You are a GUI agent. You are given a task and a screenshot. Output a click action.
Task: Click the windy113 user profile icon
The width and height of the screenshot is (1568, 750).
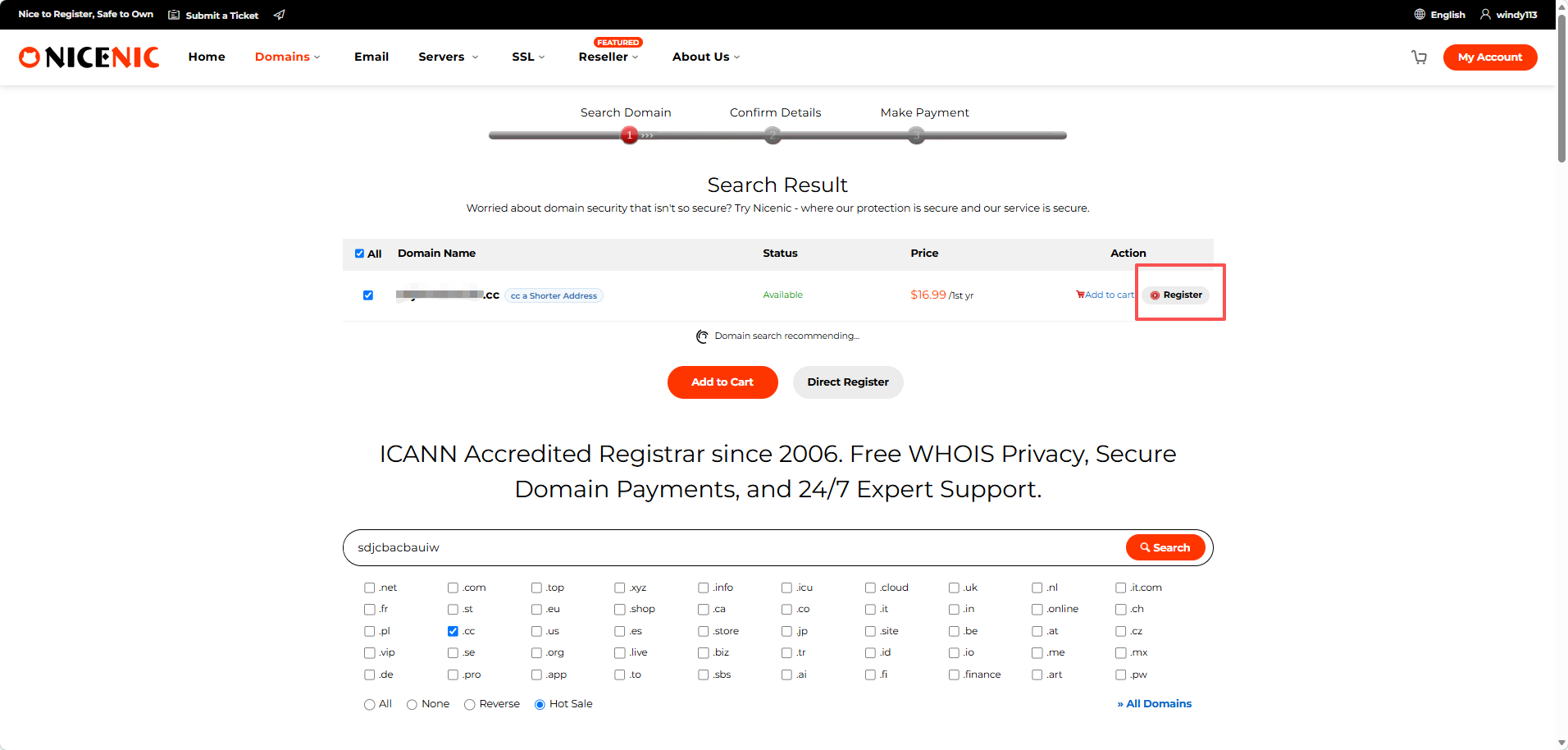pos(1485,15)
